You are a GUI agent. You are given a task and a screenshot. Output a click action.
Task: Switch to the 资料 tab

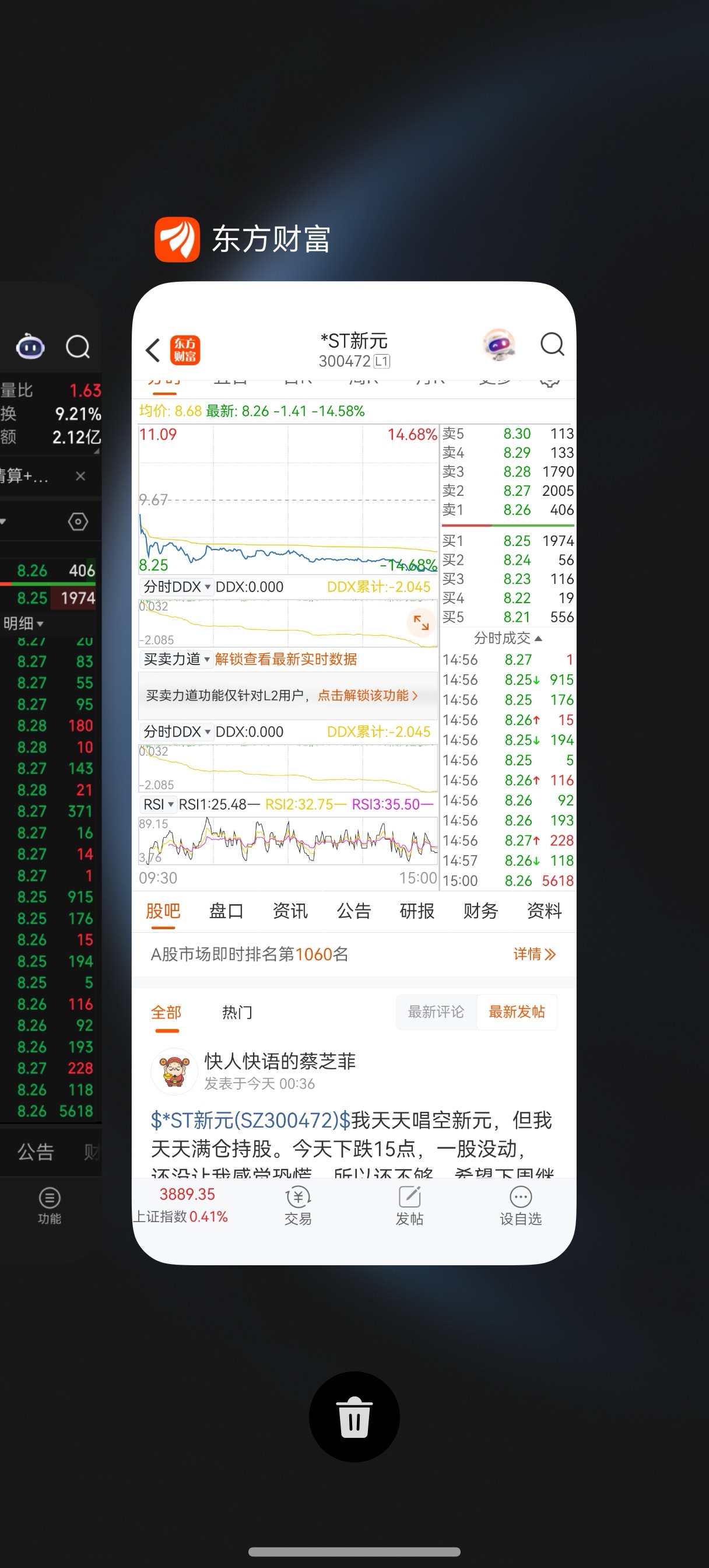tap(544, 911)
